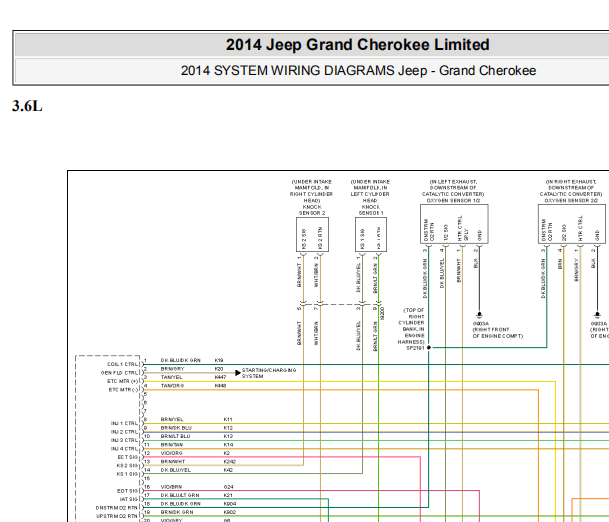Click the '2014 Jeep Grand Cherokee Limited' title
609x522 pixels.
(x=357, y=45)
